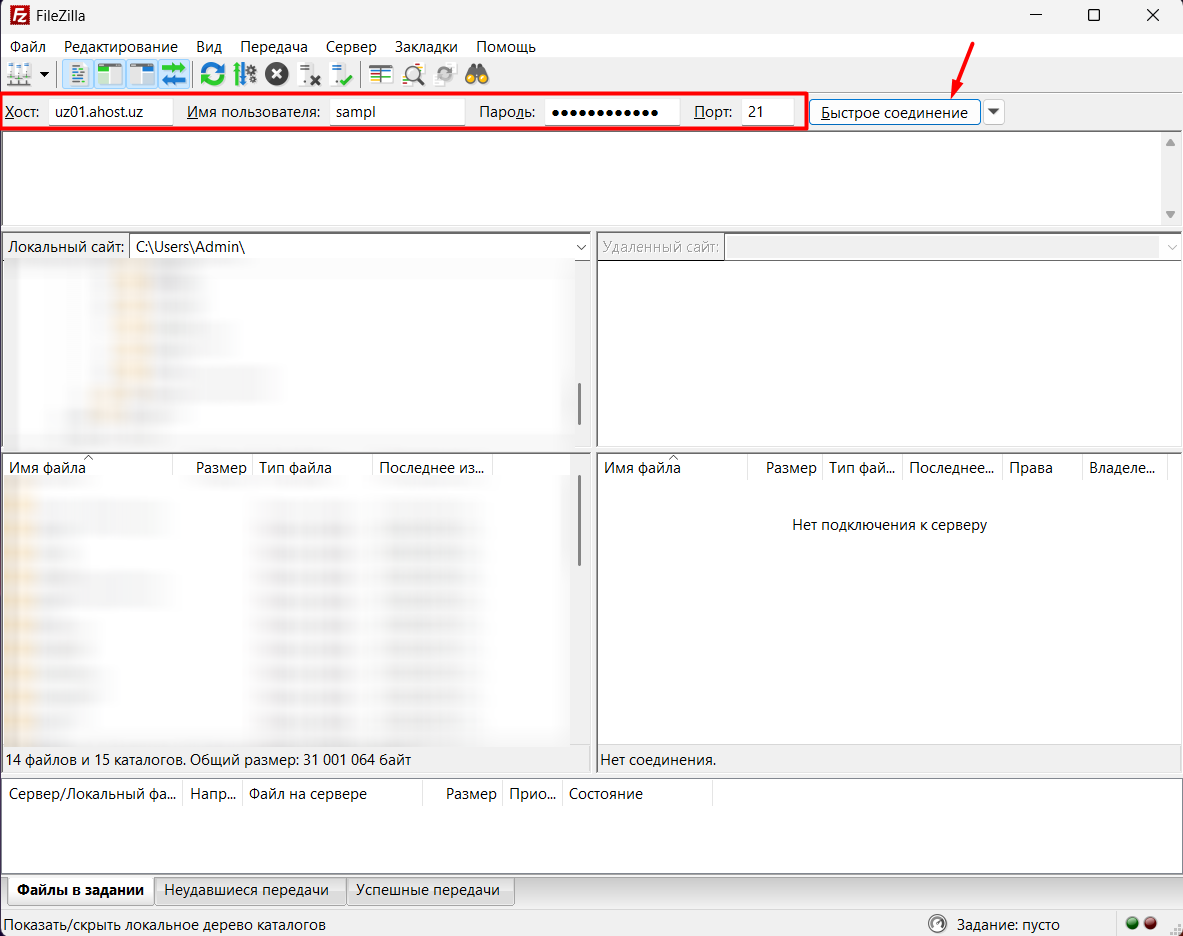Click the local tree vertical scrollbar thumb

579,404
